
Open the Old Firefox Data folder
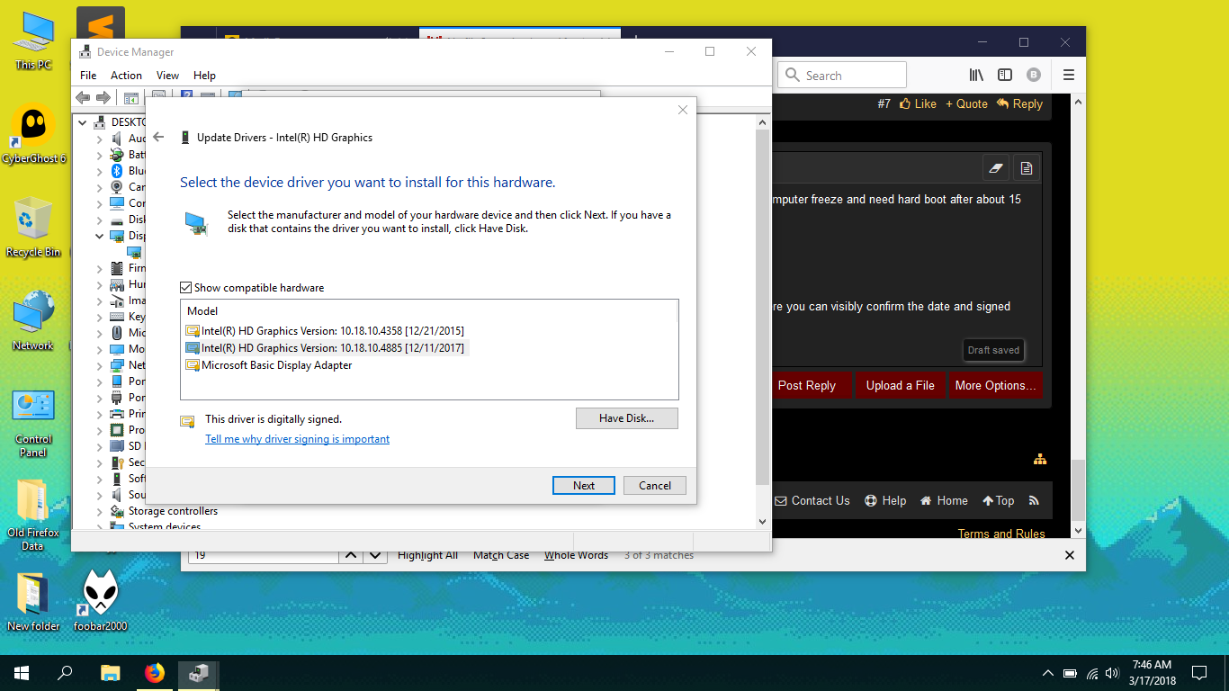33,515
